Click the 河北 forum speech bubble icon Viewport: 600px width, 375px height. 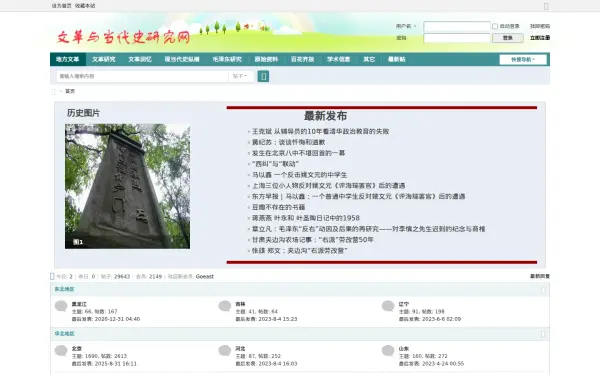point(225,351)
